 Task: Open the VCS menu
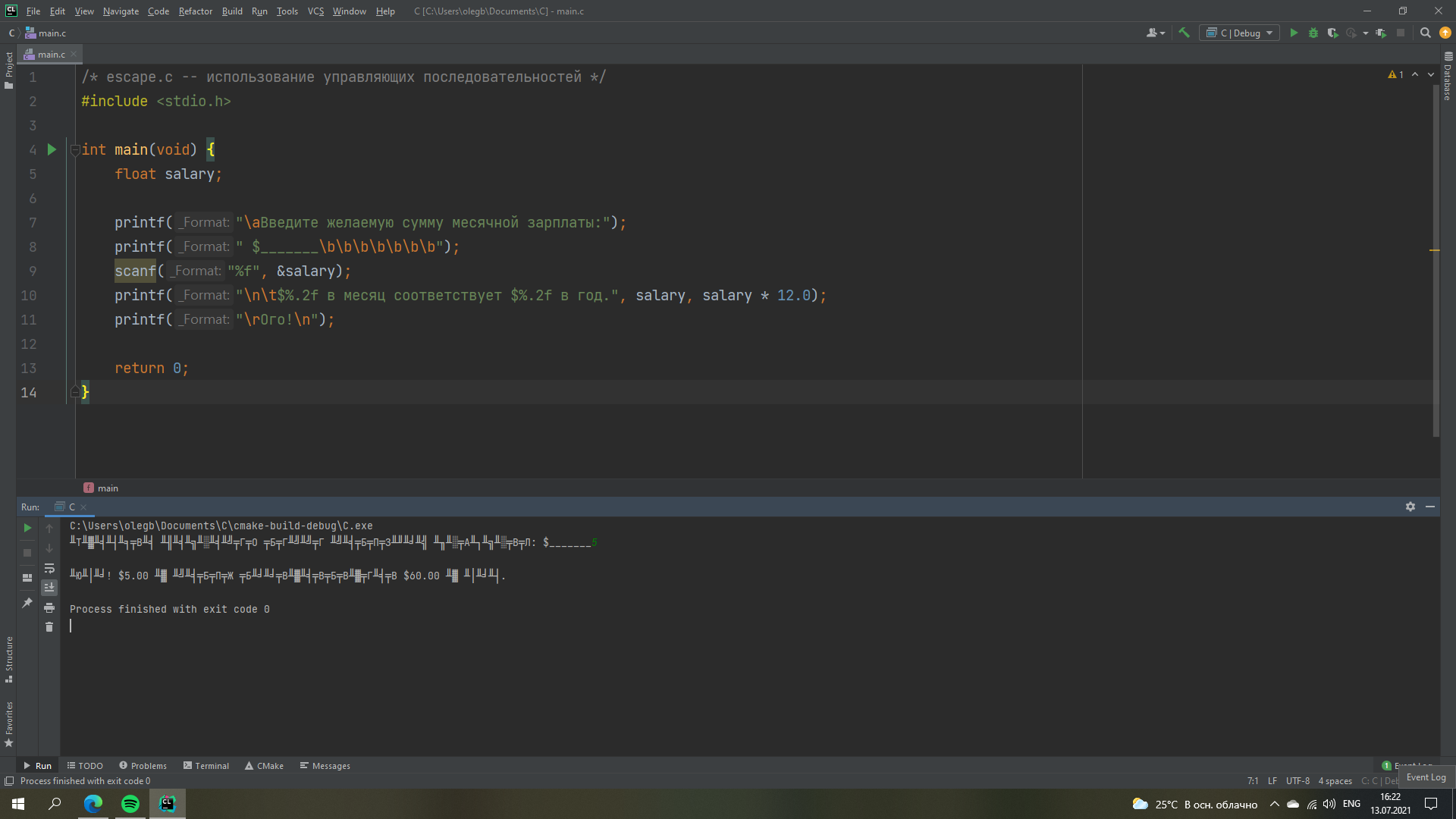coord(315,11)
